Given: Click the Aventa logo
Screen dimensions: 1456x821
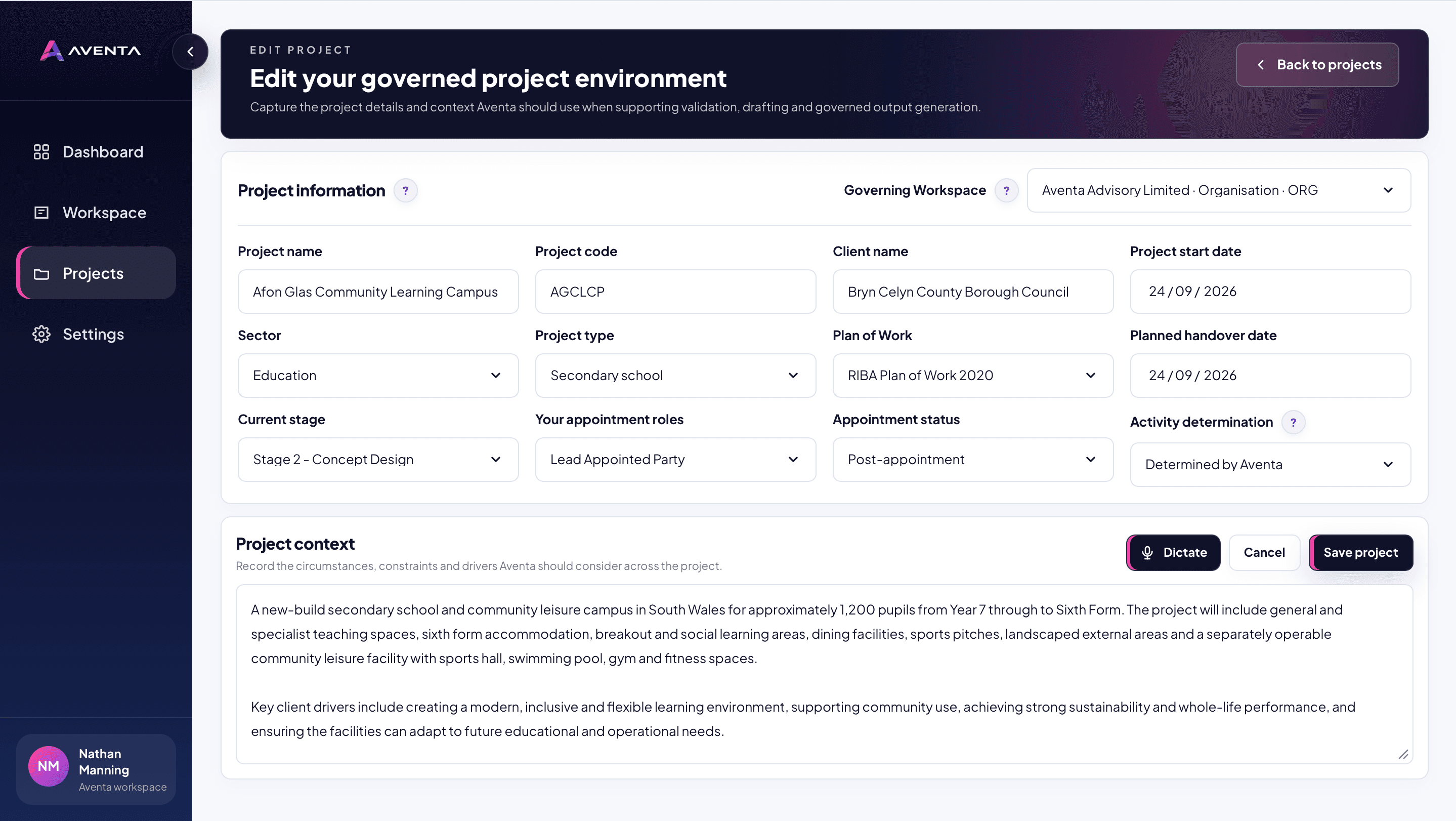Looking at the screenshot, I should [91, 51].
